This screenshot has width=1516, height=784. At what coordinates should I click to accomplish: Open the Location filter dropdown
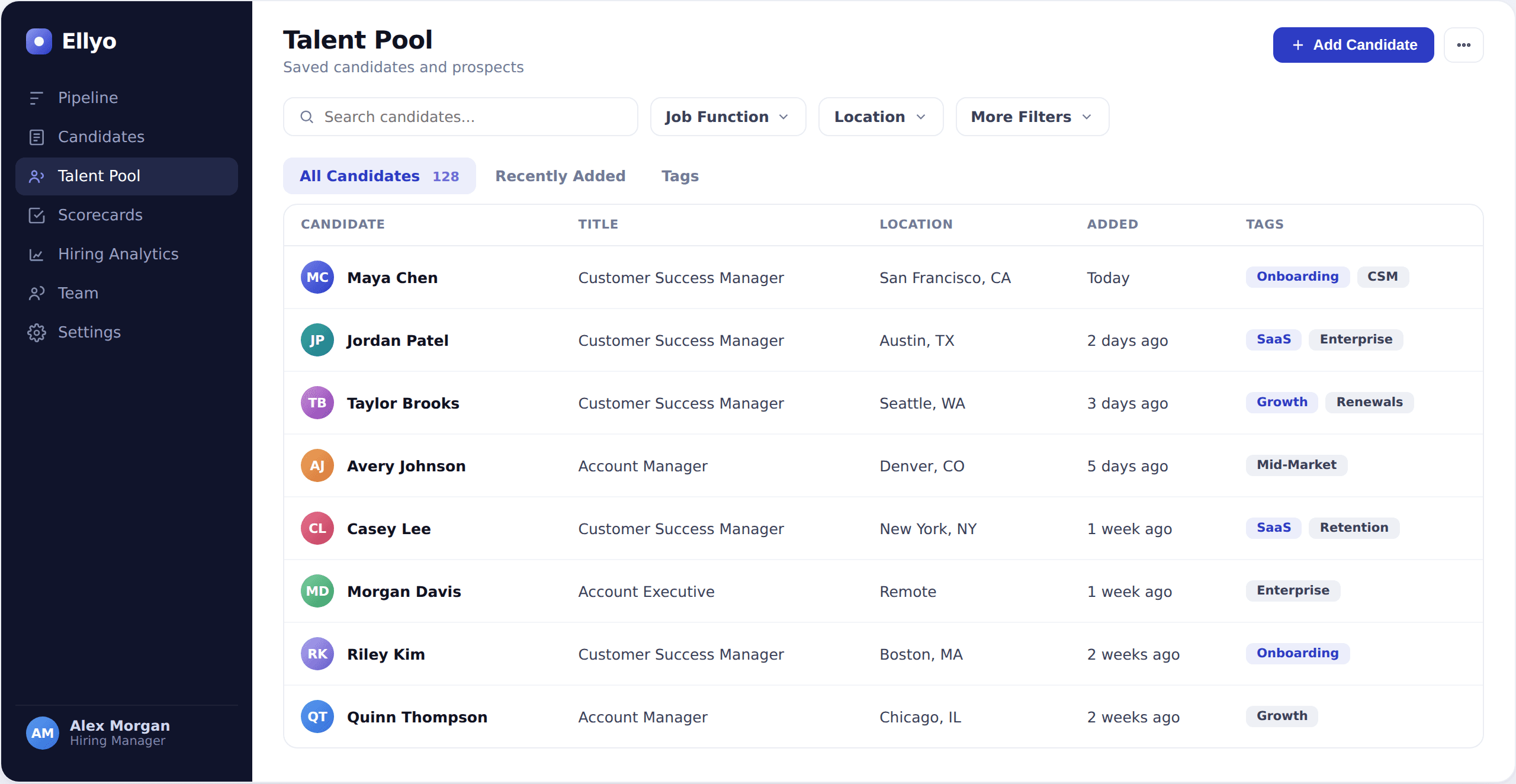pos(881,117)
